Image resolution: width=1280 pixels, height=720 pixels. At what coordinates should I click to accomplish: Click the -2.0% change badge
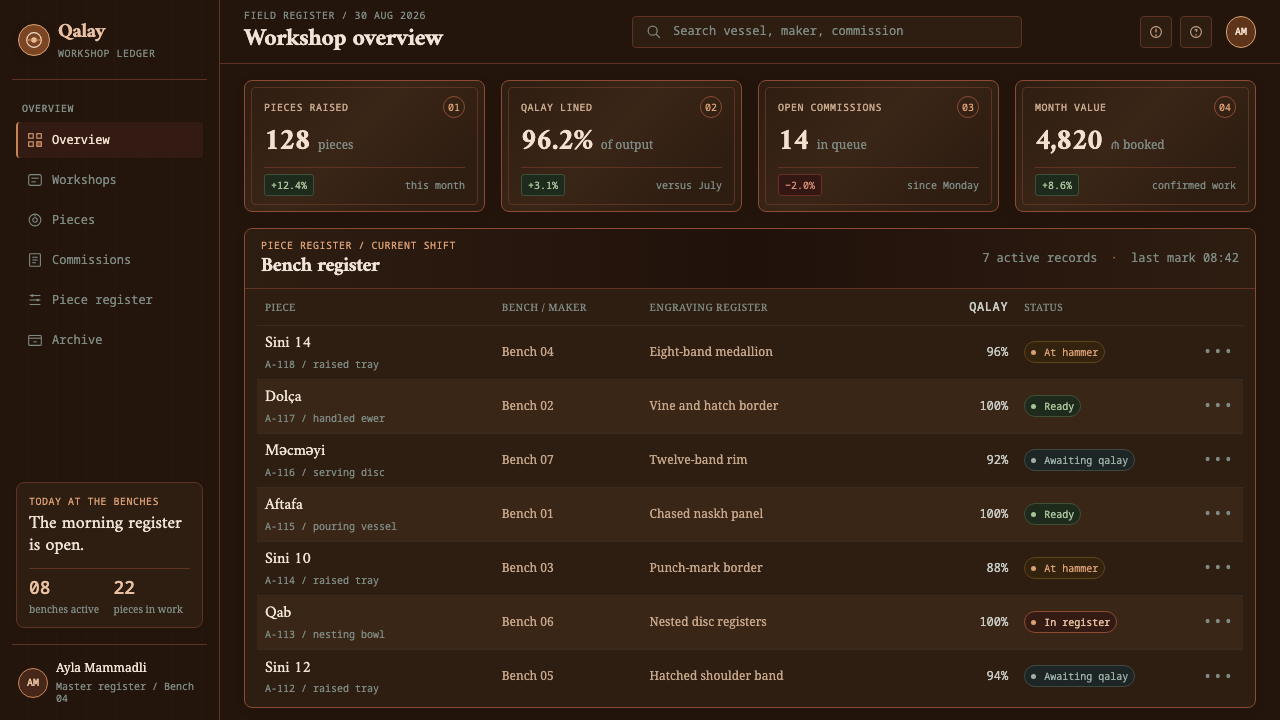pyautogui.click(x=800, y=185)
